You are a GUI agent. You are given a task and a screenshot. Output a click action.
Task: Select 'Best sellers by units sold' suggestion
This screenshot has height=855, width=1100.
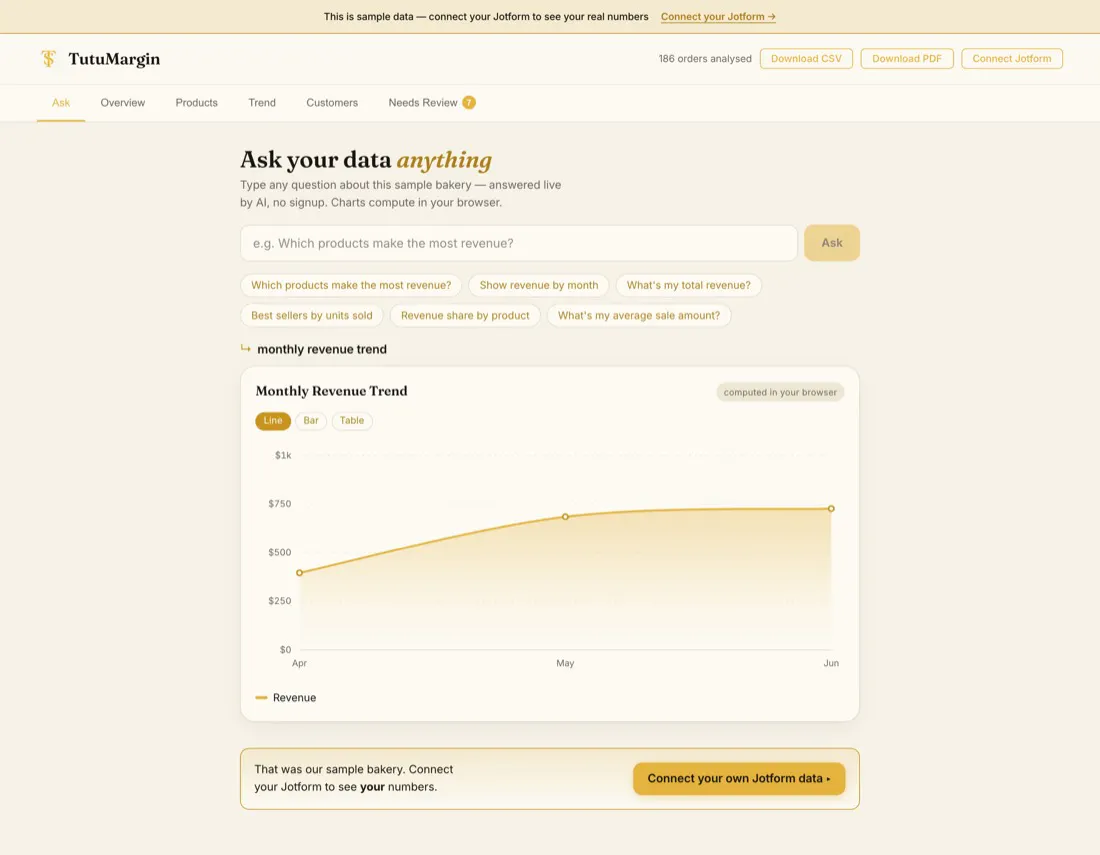(x=311, y=316)
